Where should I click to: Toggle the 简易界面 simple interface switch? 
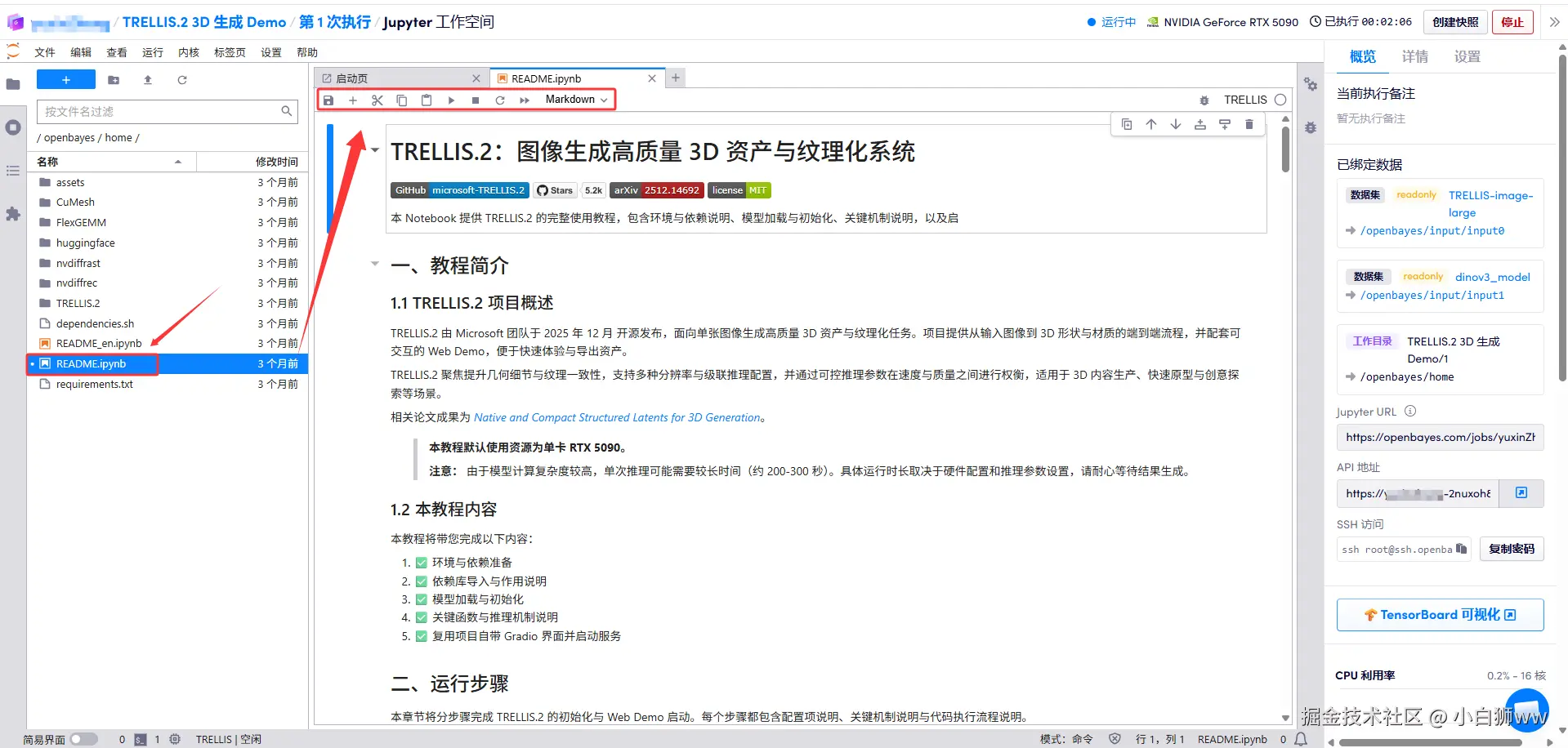[x=83, y=739]
